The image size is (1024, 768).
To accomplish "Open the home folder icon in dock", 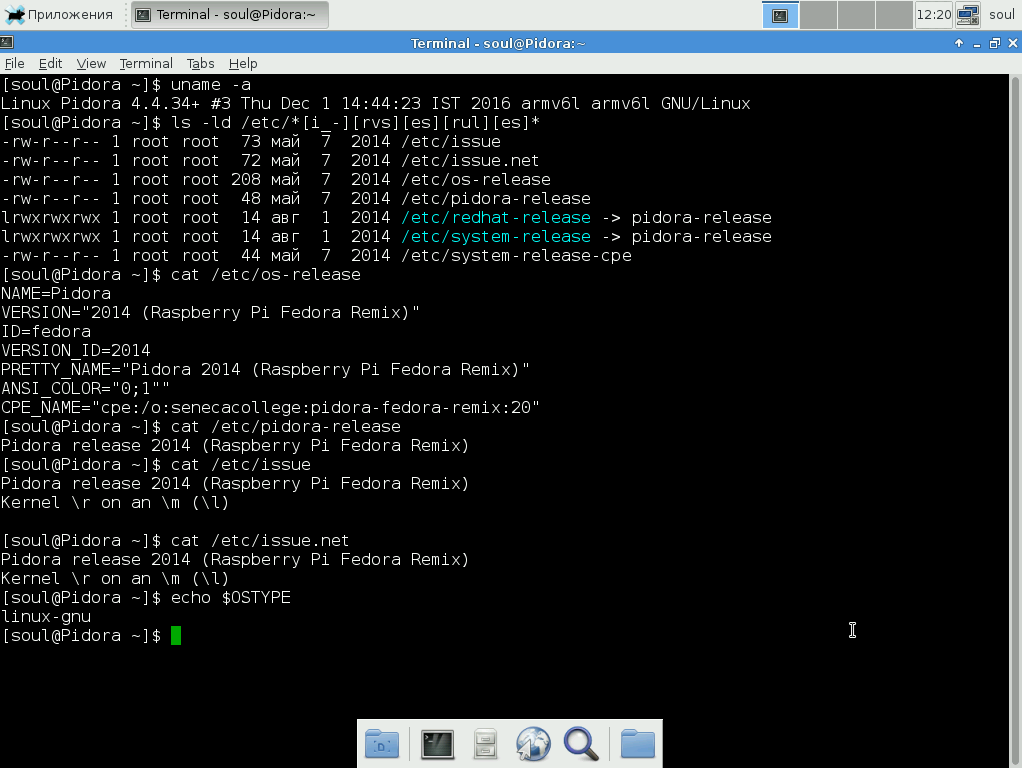I will point(637,743).
